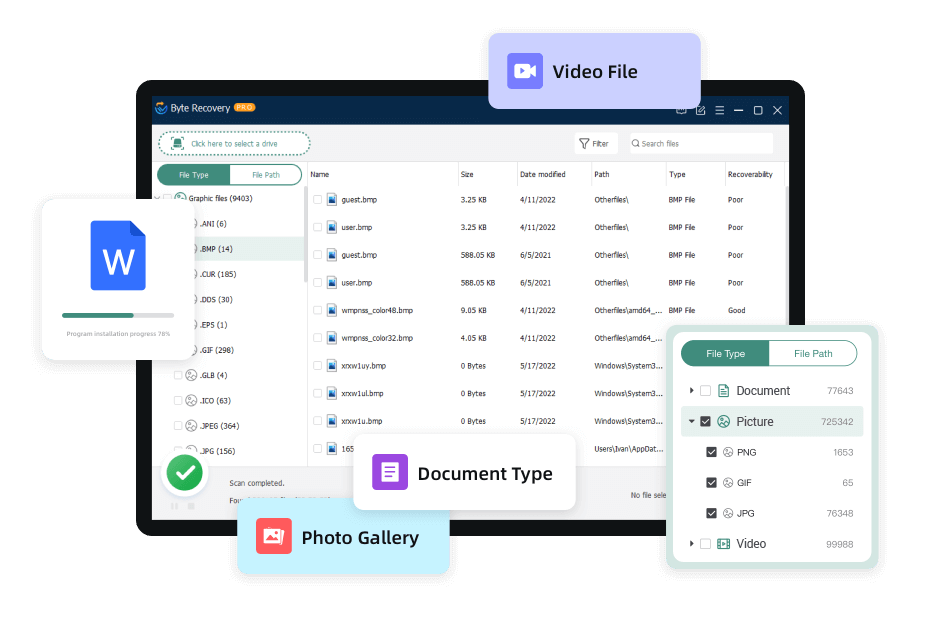The height and width of the screenshot is (629, 941).
Task: Tick the Document category checkbox
Action: 706,391
